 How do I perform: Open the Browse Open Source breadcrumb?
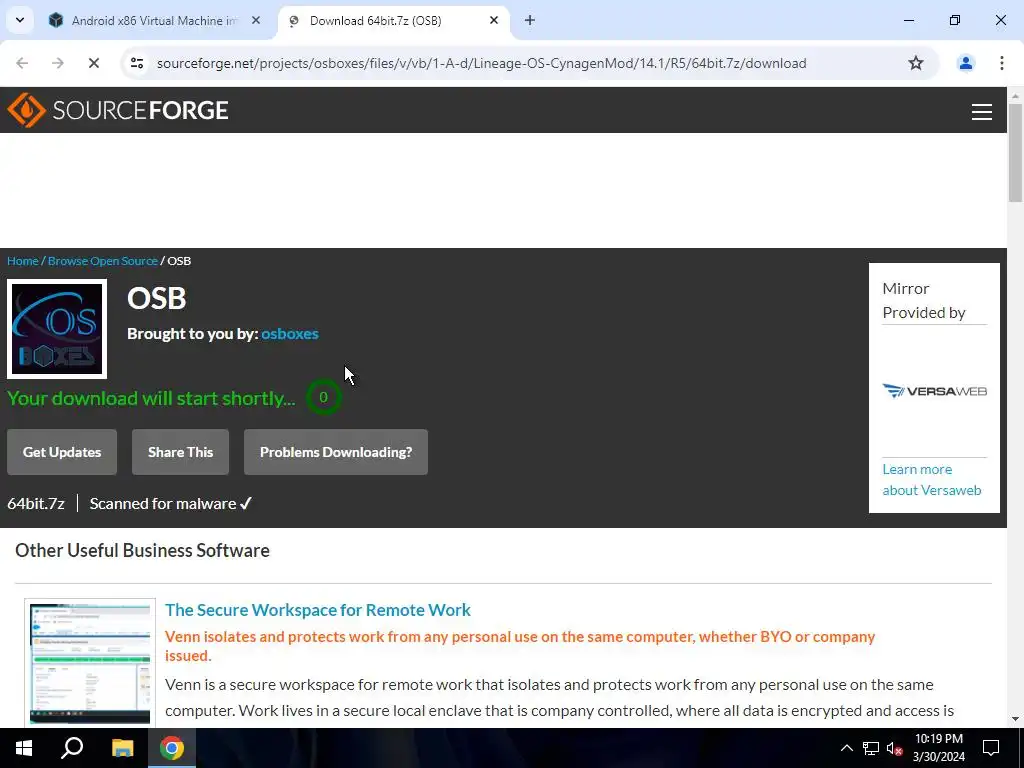103,261
